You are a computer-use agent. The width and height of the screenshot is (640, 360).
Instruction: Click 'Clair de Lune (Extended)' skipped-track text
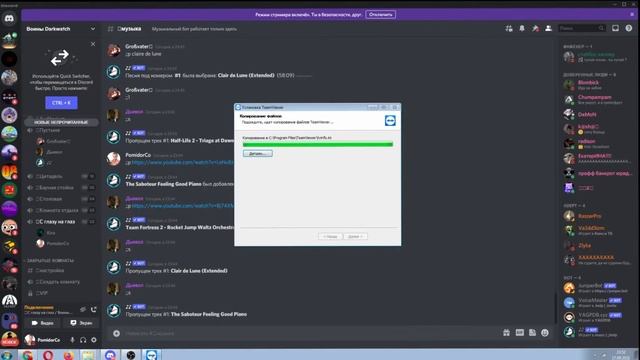tap(199, 271)
